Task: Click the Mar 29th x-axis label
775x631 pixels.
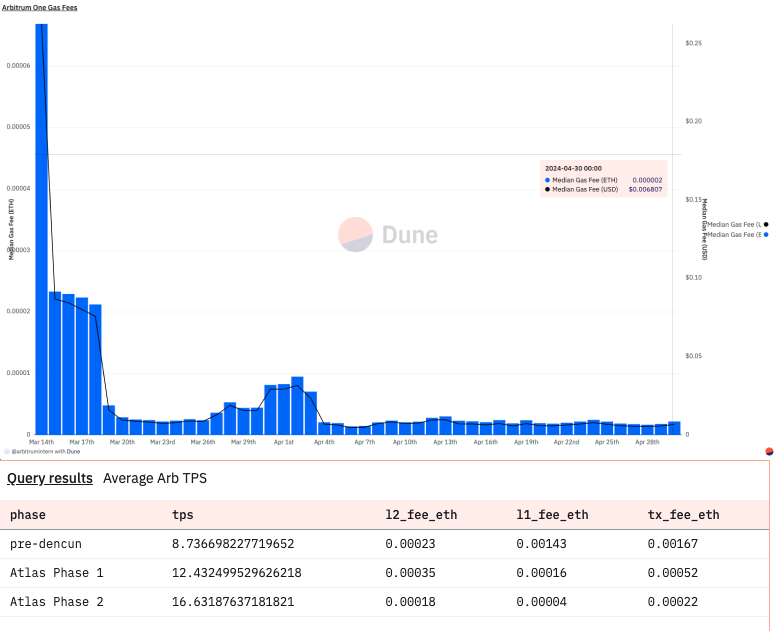Action: pyautogui.click(x=243, y=442)
